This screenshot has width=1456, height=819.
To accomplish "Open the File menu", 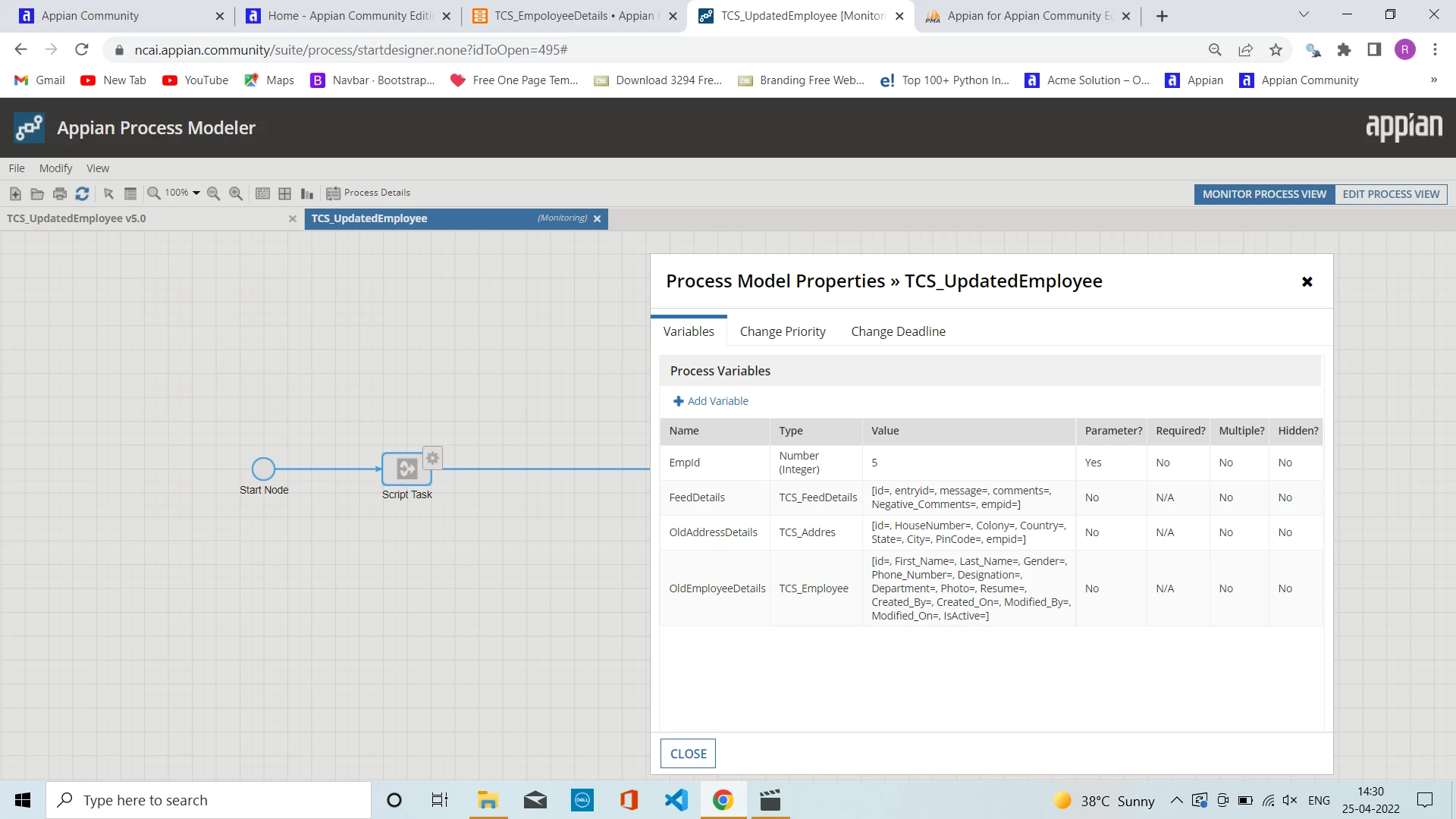I will [17, 168].
